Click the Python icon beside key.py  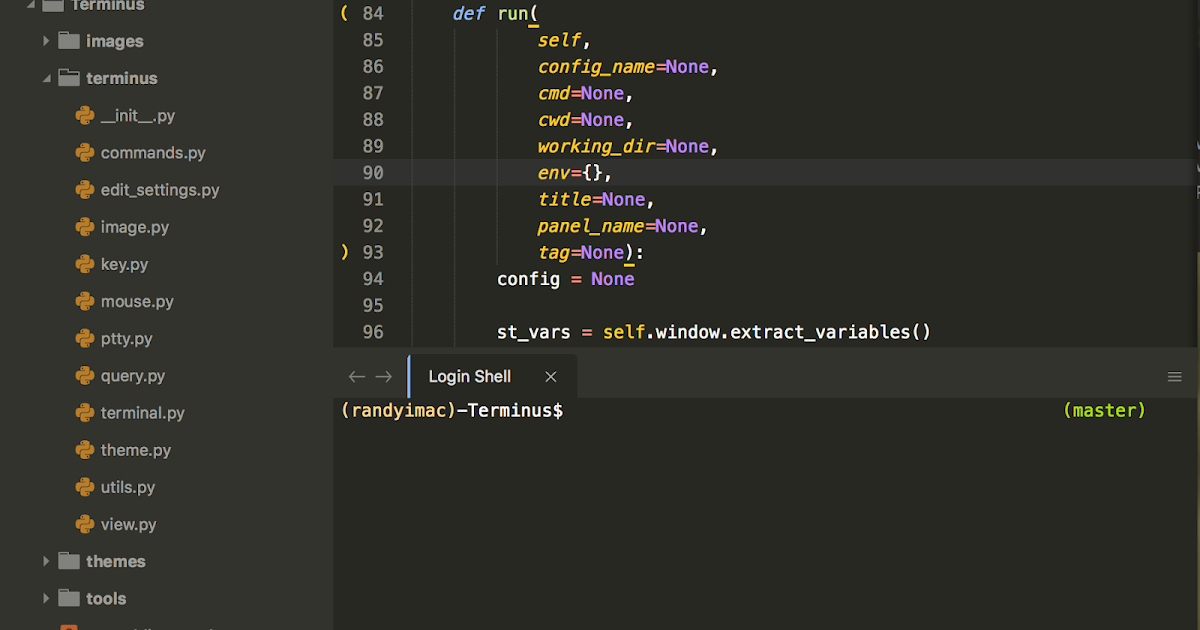point(85,264)
